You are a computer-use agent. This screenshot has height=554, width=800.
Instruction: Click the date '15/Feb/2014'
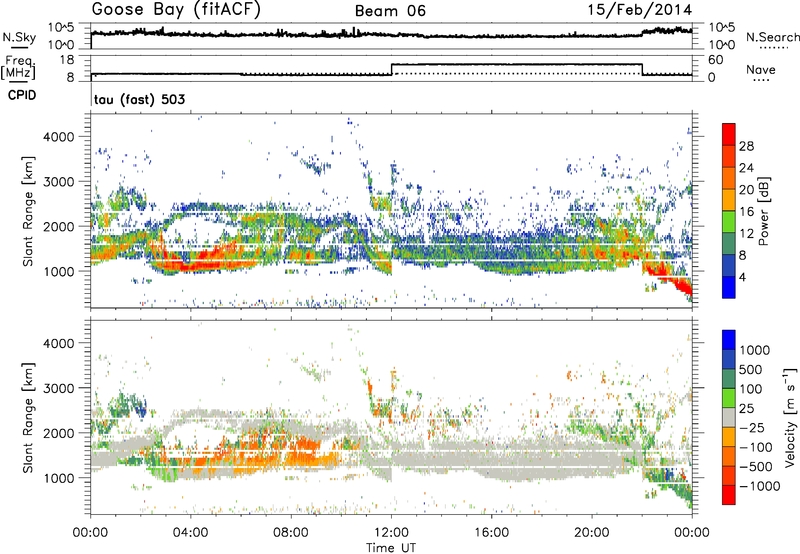pos(640,10)
